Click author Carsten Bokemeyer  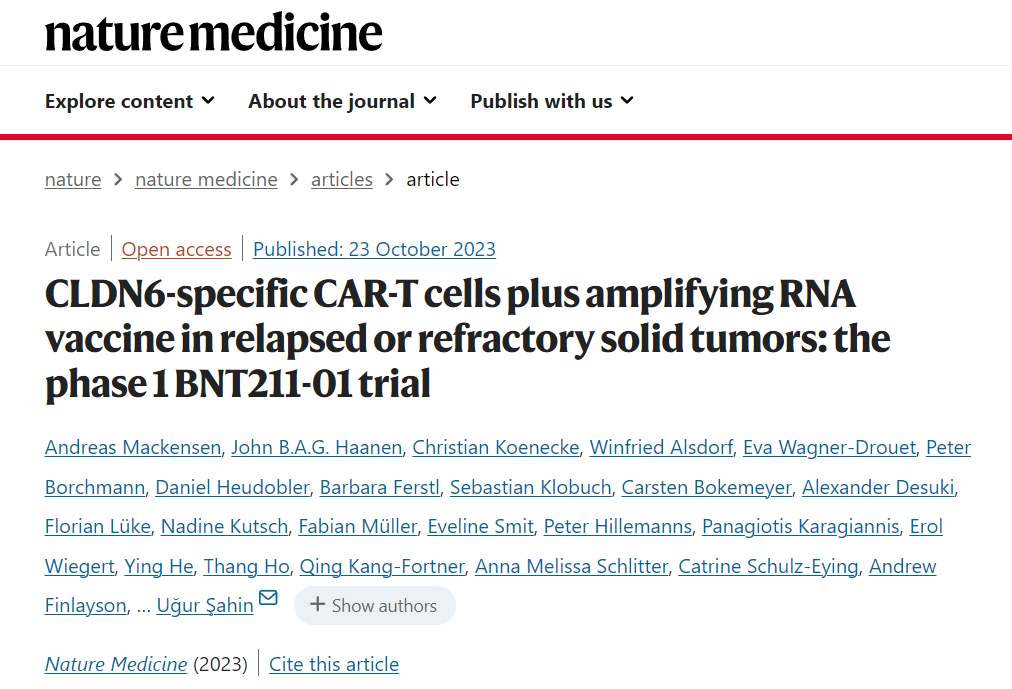click(x=706, y=487)
